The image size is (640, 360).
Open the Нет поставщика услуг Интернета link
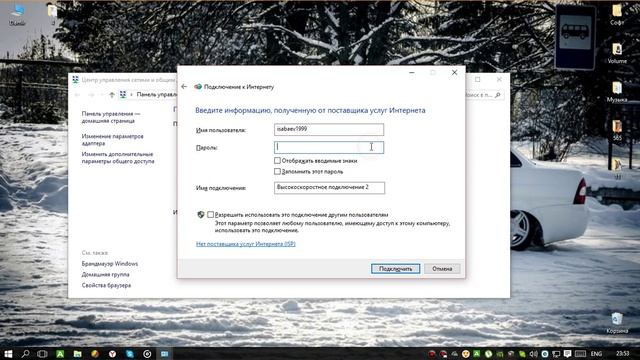[246, 244]
